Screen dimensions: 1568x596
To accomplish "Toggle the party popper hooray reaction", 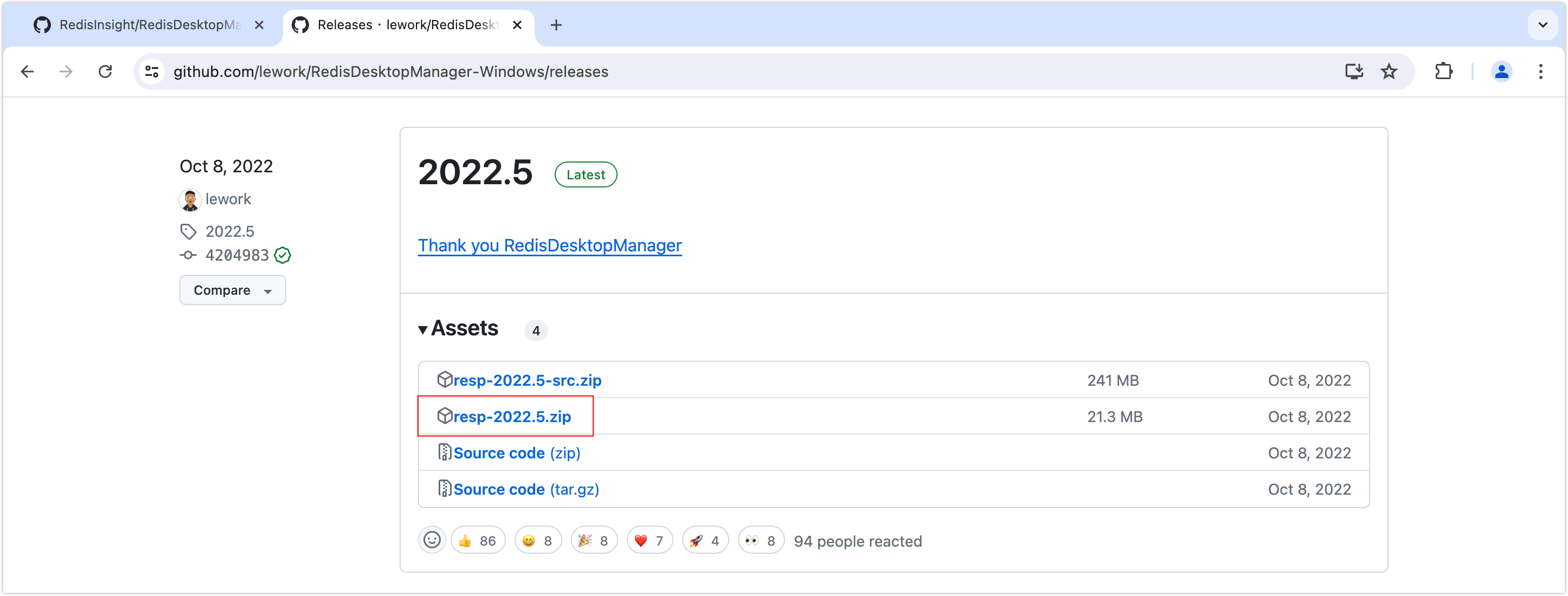I will 594,540.
